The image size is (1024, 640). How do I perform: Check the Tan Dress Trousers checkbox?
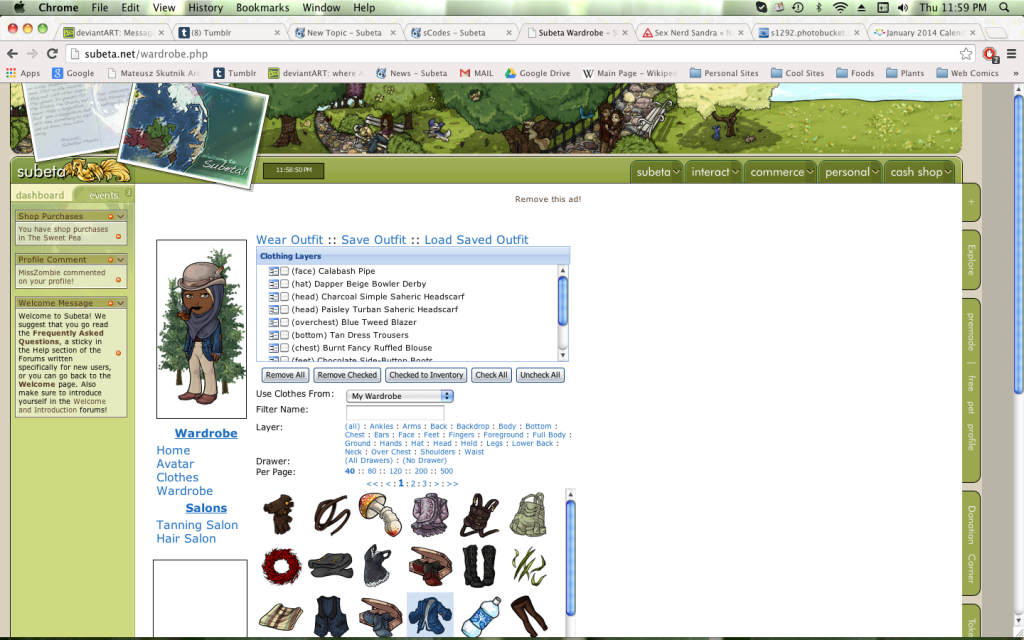click(285, 335)
